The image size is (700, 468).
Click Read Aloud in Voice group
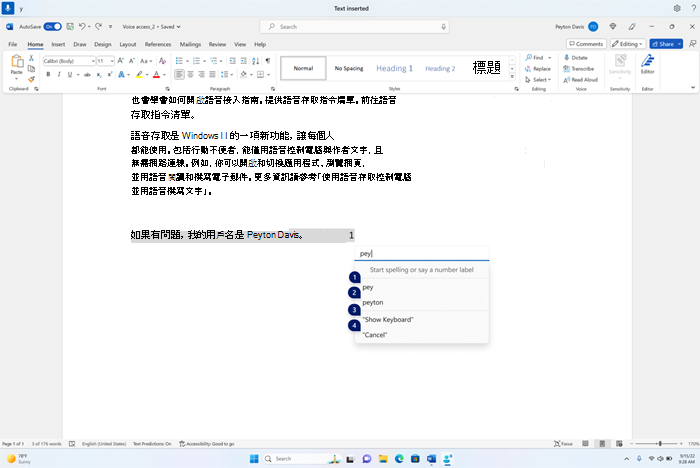pyautogui.click(x=580, y=79)
